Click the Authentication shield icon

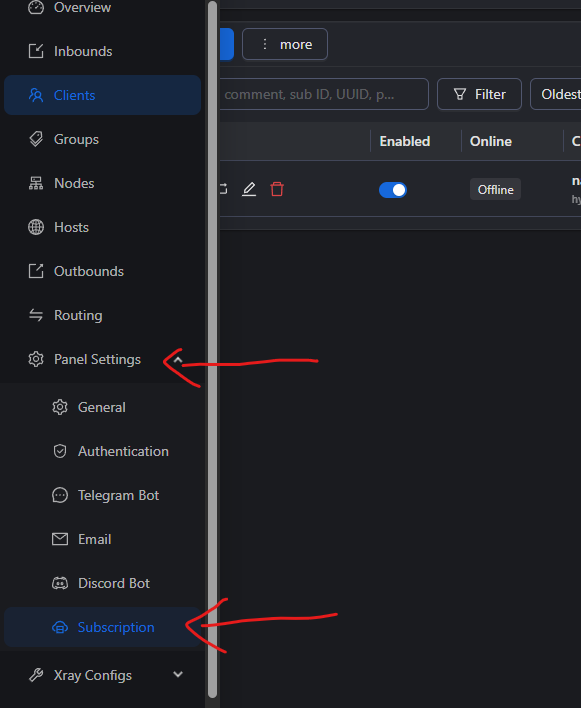[x=60, y=451]
